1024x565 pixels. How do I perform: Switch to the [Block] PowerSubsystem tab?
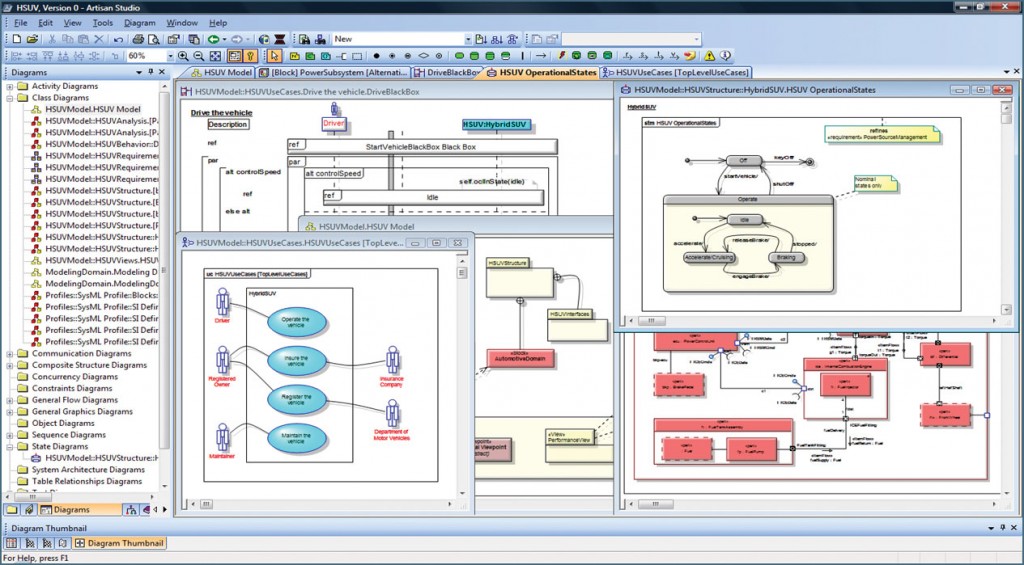click(334, 73)
